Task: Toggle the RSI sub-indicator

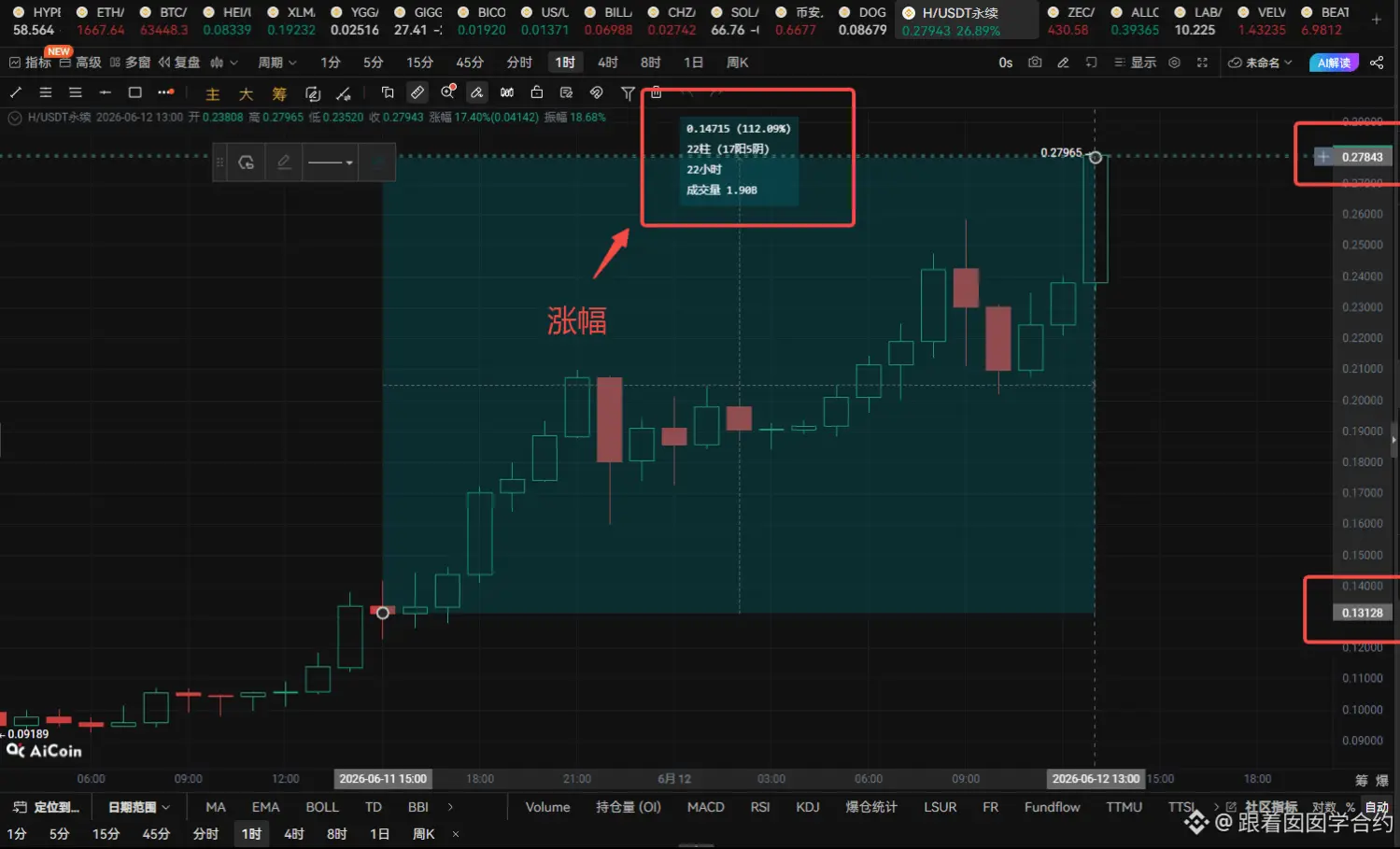Action: pyautogui.click(x=760, y=807)
